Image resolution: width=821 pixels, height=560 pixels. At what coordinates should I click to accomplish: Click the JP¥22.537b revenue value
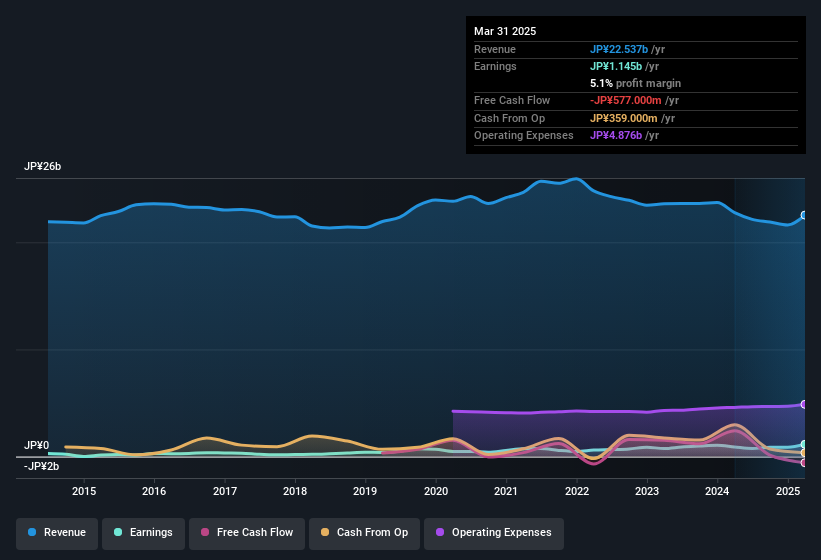(x=619, y=49)
